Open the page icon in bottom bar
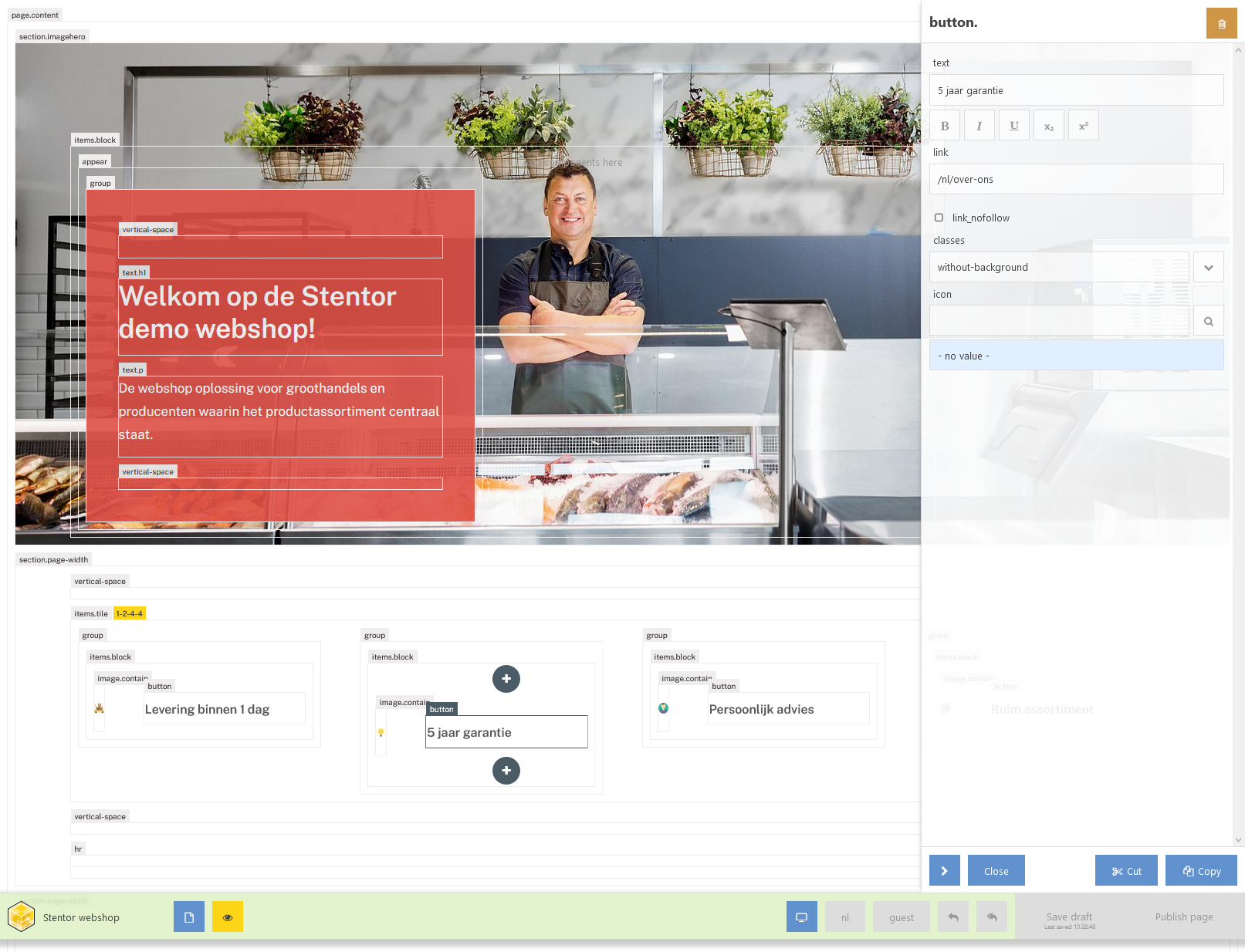Screen dimensions: 1245x952 [189, 917]
